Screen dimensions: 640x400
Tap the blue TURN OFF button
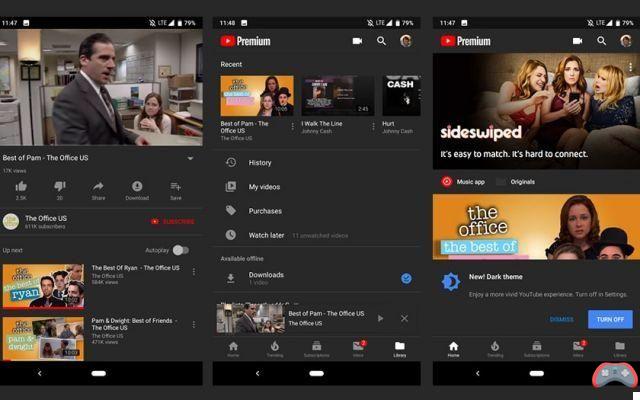pyautogui.click(x=610, y=319)
